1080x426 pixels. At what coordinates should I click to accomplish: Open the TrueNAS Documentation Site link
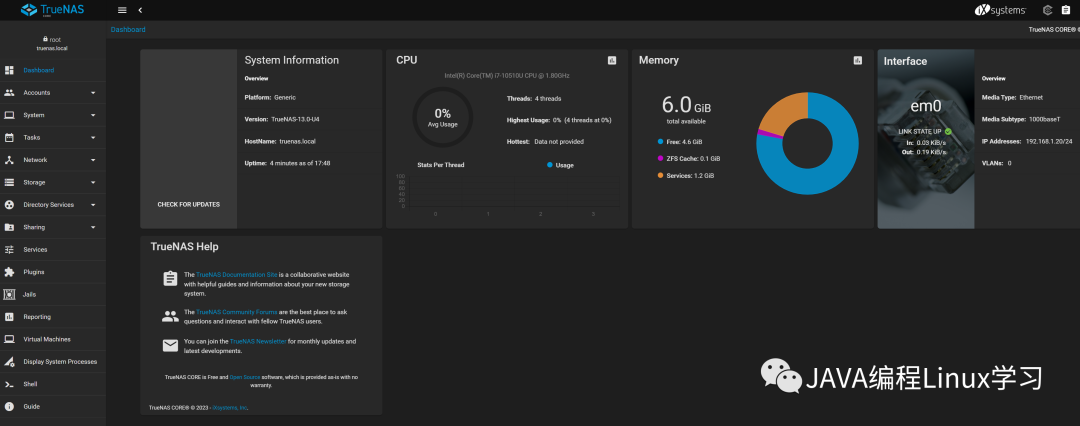[x=237, y=274]
